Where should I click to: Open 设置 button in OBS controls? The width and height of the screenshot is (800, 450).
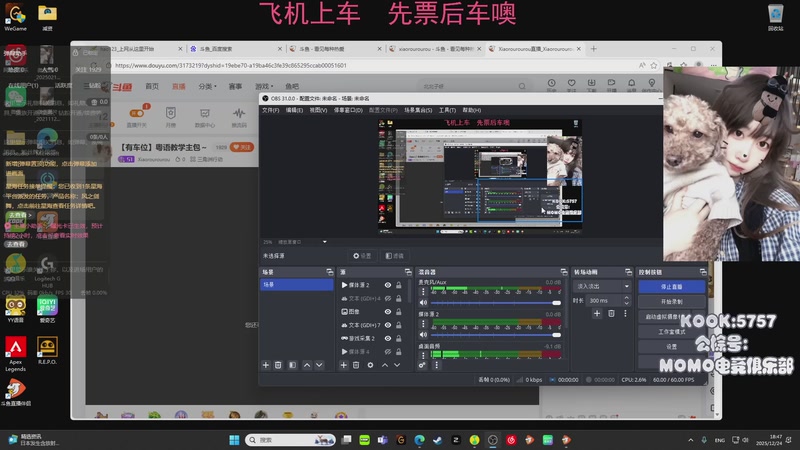671,346
